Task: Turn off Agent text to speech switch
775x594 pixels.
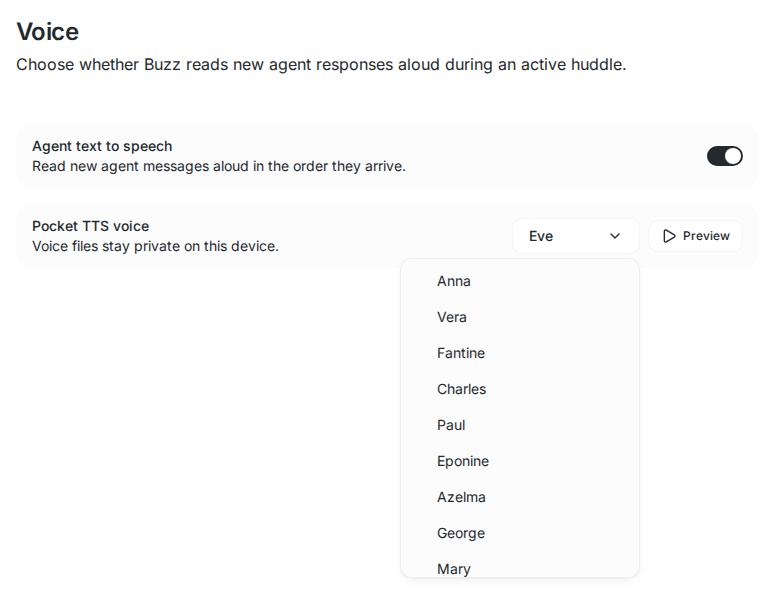Action: click(725, 156)
